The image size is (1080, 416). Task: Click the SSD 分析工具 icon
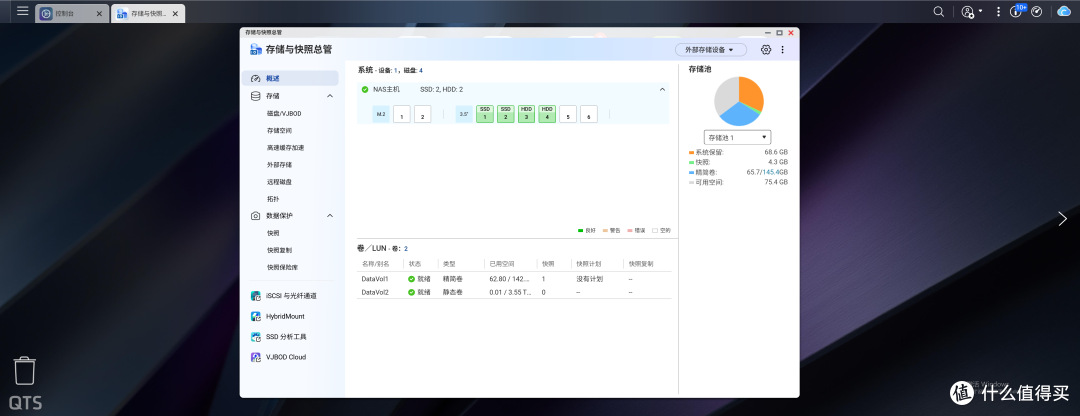click(256, 337)
